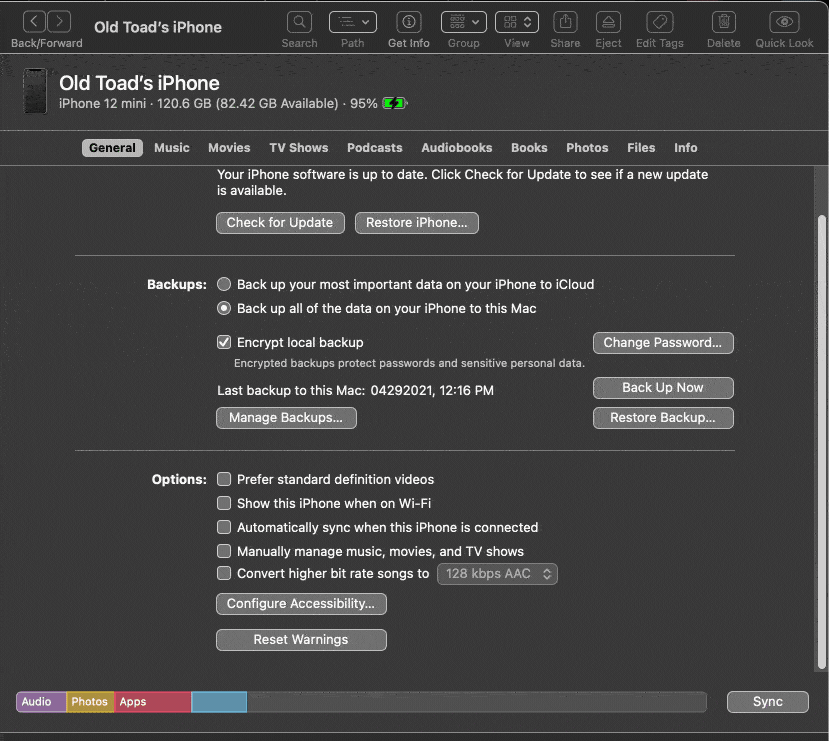Image resolution: width=829 pixels, height=741 pixels.
Task: Click the yellow Photos storage segment
Action: coord(90,702)
